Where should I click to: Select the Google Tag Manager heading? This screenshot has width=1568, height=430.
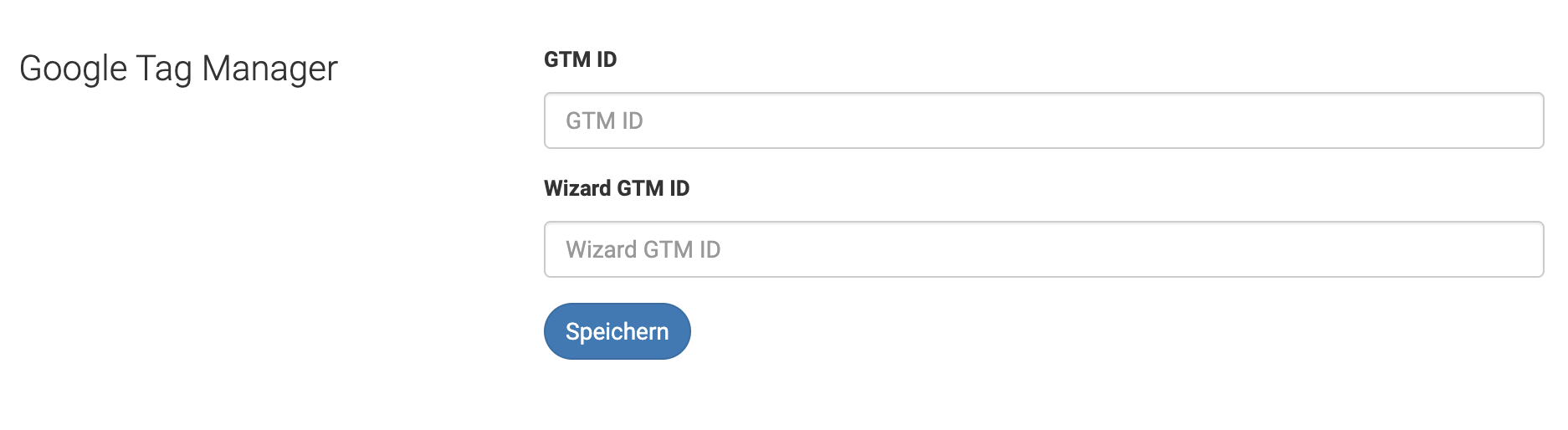[178, 69]
